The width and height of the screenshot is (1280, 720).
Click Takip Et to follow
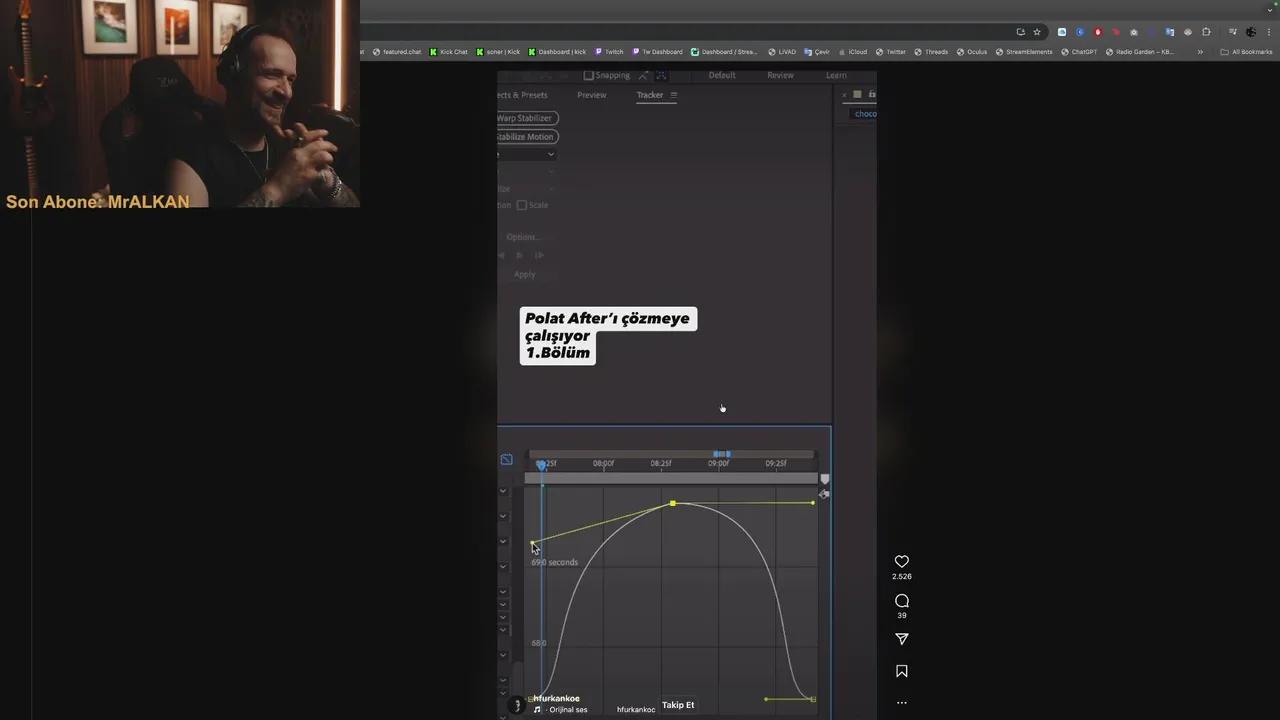[x=678, y=705]
